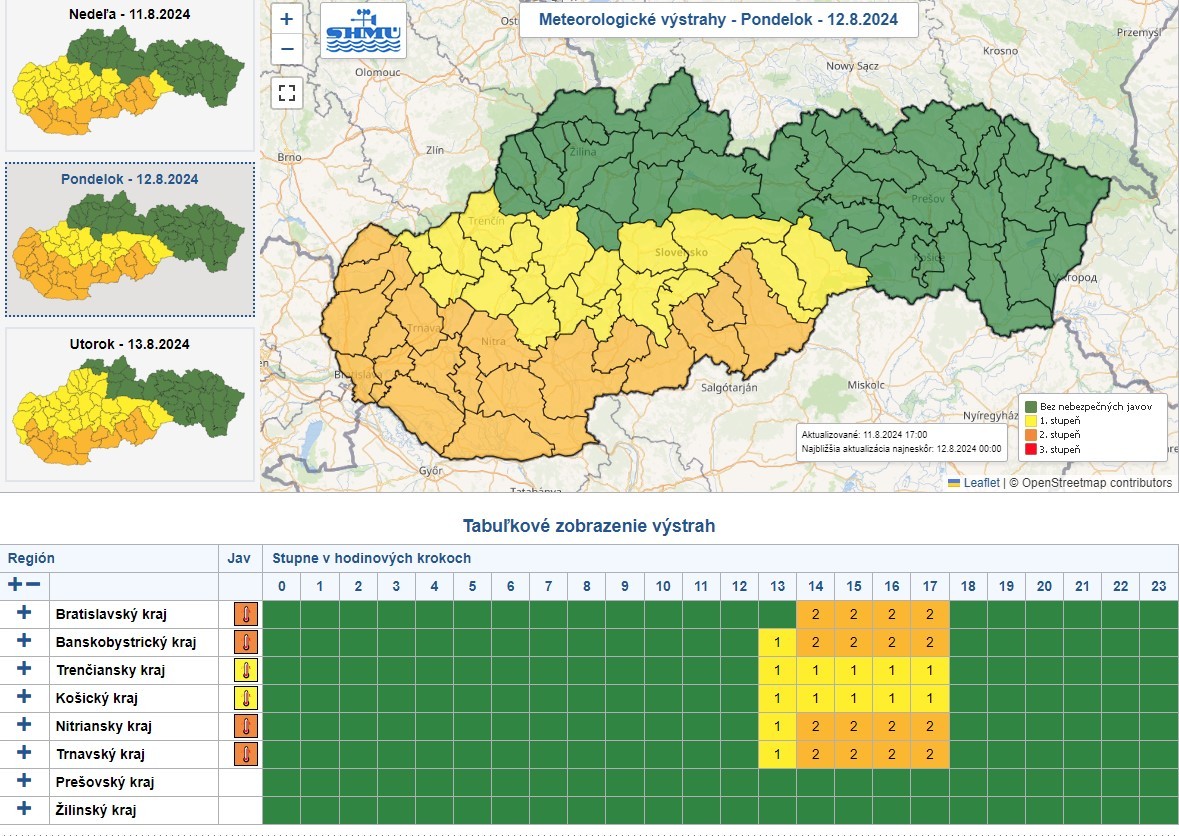Image resolution: width=1179 pixels, height=836 pixels.
Task: Click the Žilina label on the map
Action: pyautogui.click(x=583, y=152)
